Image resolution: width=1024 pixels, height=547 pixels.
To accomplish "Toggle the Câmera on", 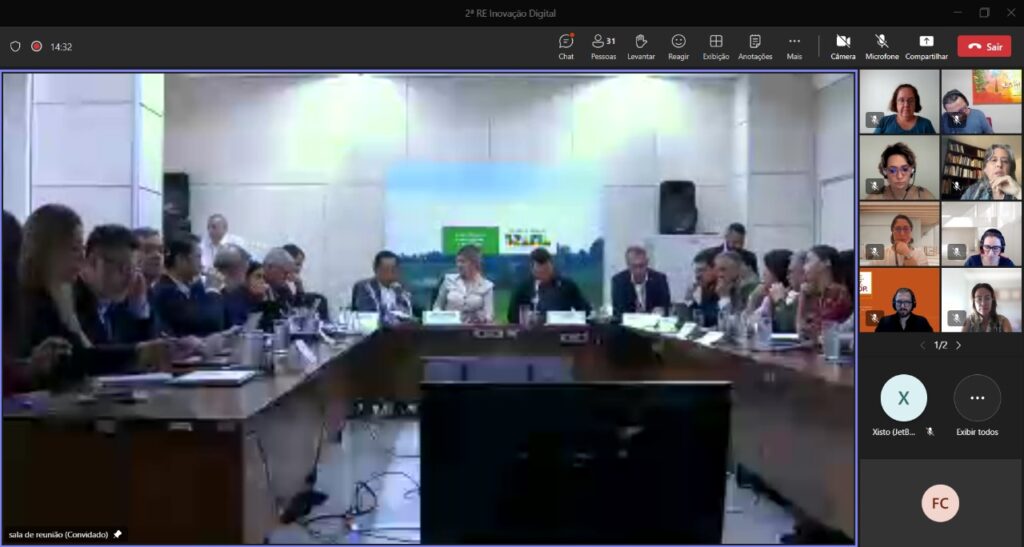I will (x=842, y=46).
